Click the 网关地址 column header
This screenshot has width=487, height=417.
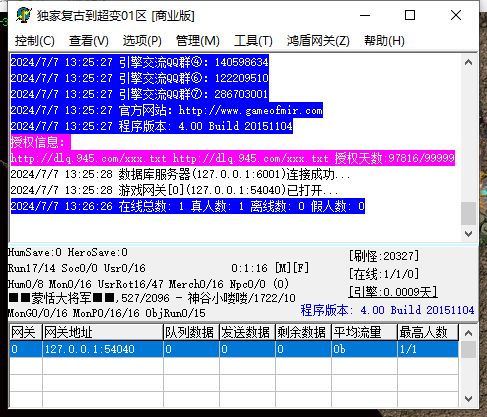(x=103, y=332)
